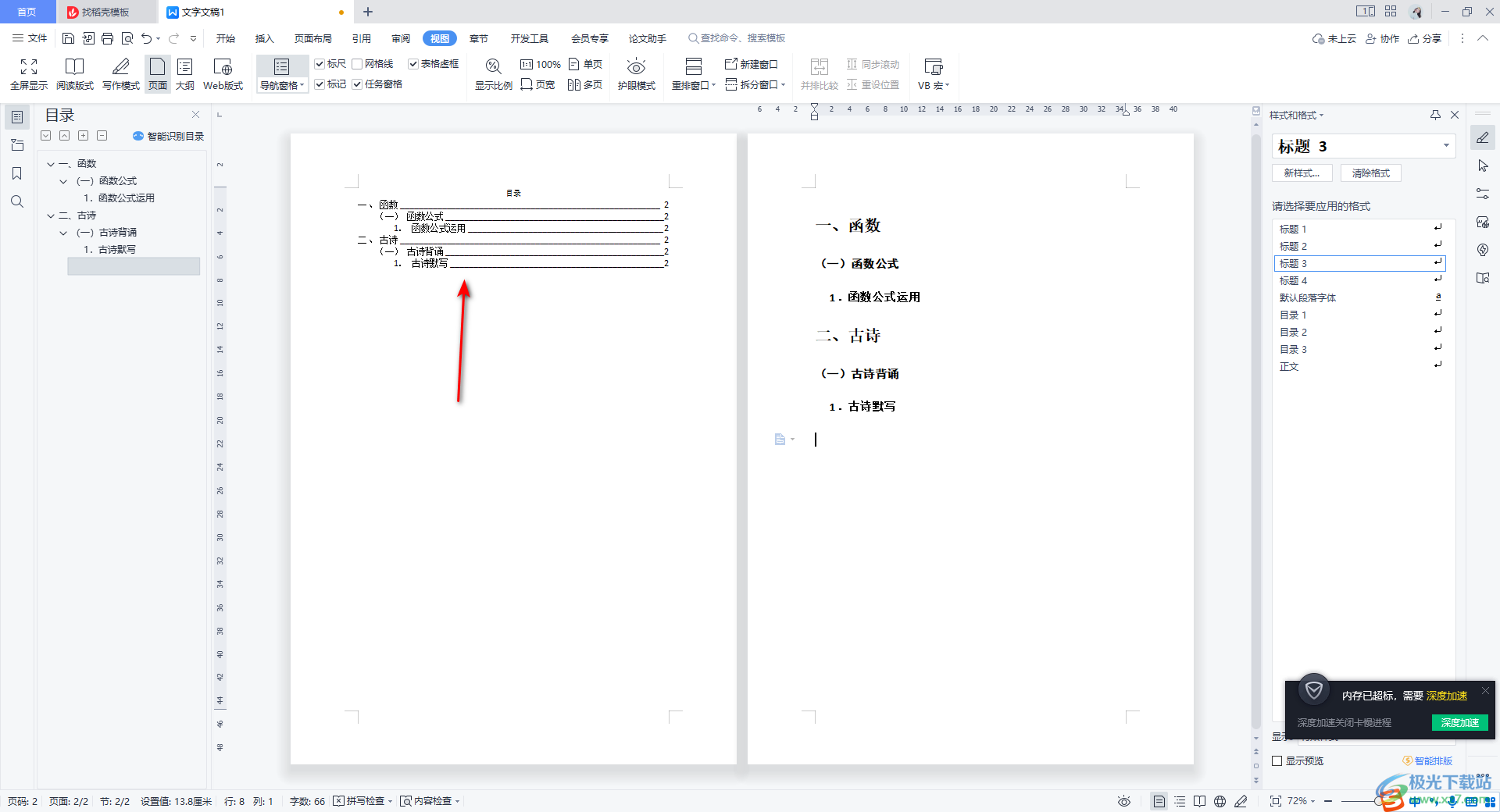Apply the 目录 2 style from list

1293,333
